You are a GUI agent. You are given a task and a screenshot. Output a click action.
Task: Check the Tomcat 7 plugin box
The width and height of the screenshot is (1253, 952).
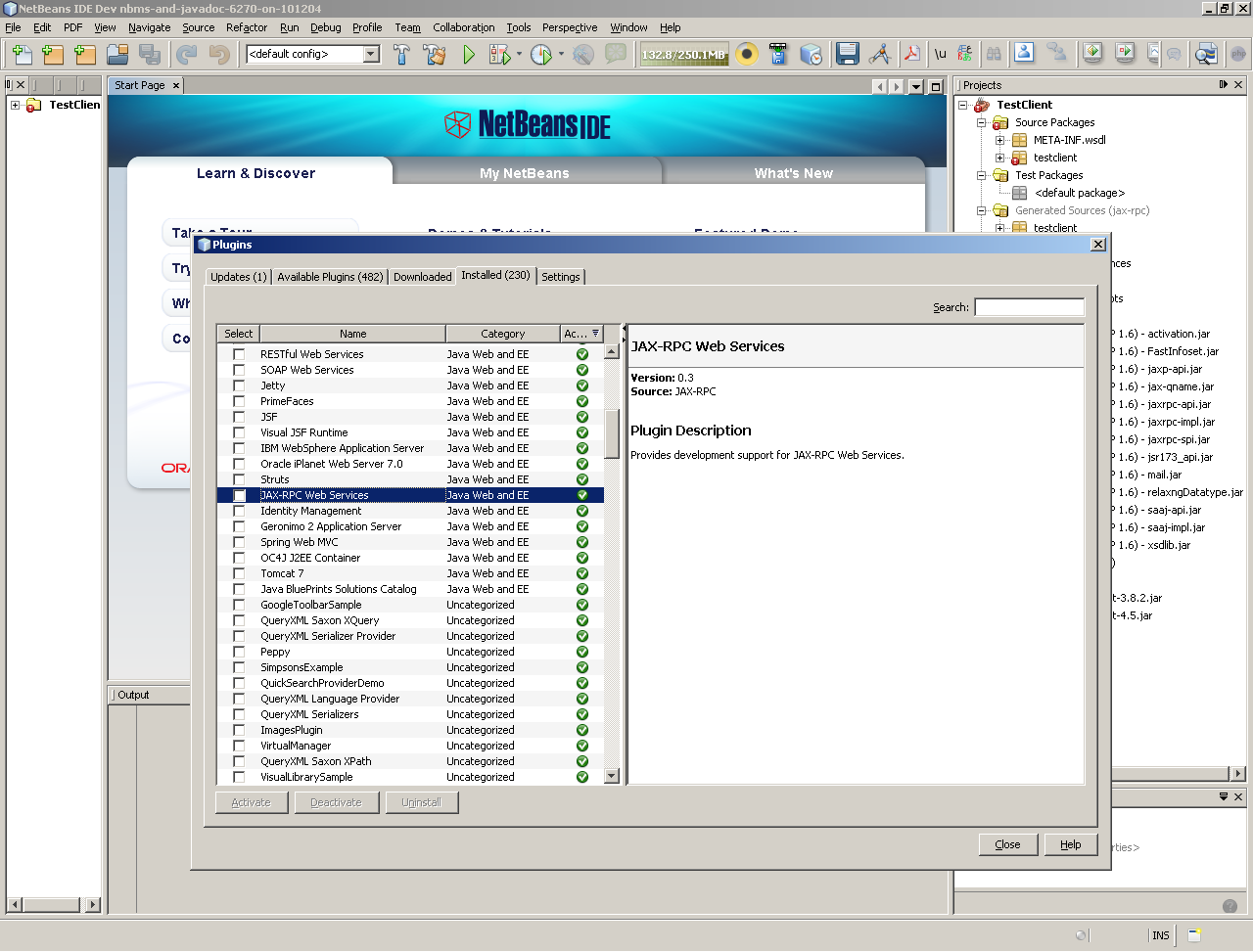point(239,573)
